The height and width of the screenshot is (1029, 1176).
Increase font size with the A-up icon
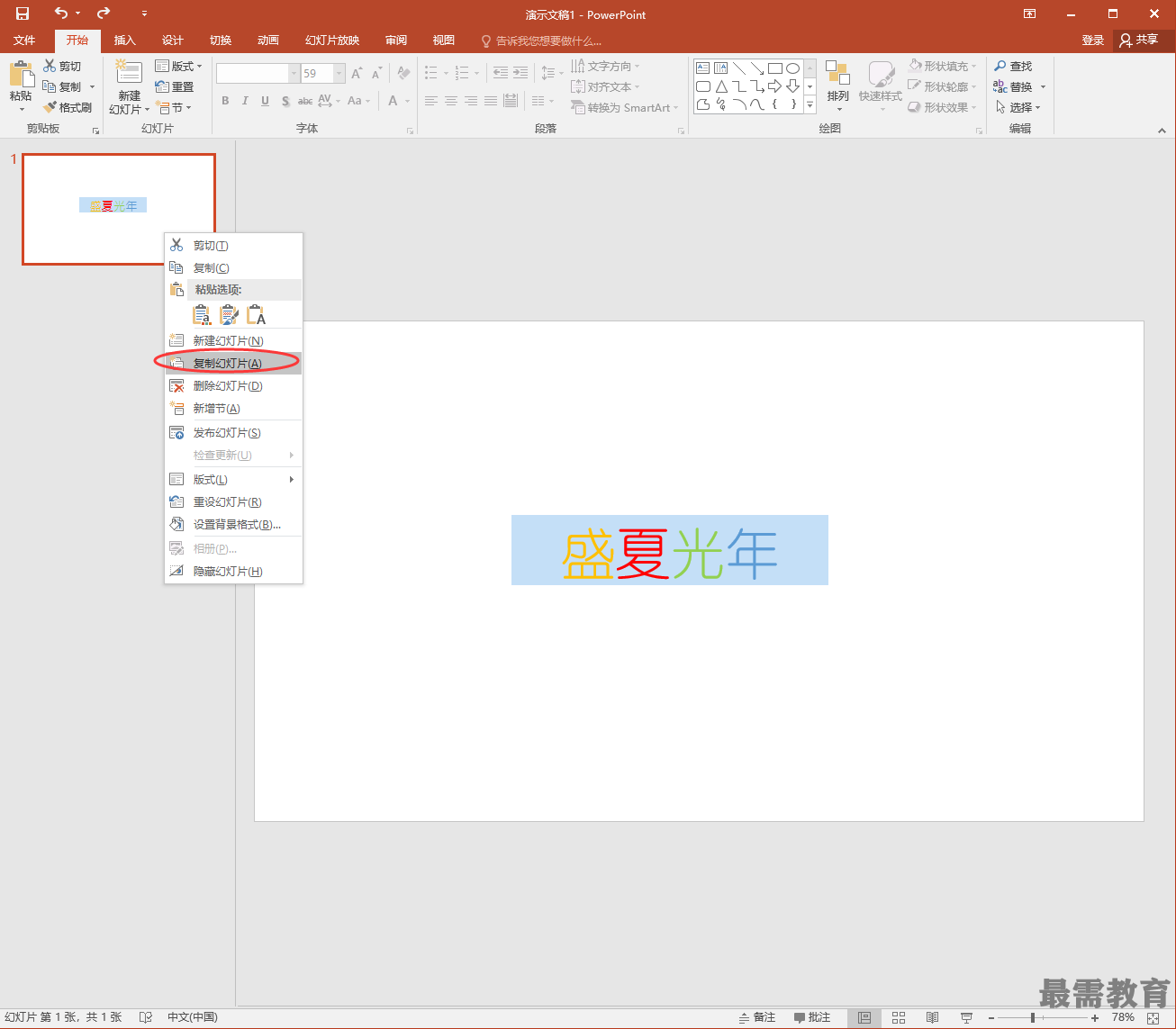click(x=357, y=73)
